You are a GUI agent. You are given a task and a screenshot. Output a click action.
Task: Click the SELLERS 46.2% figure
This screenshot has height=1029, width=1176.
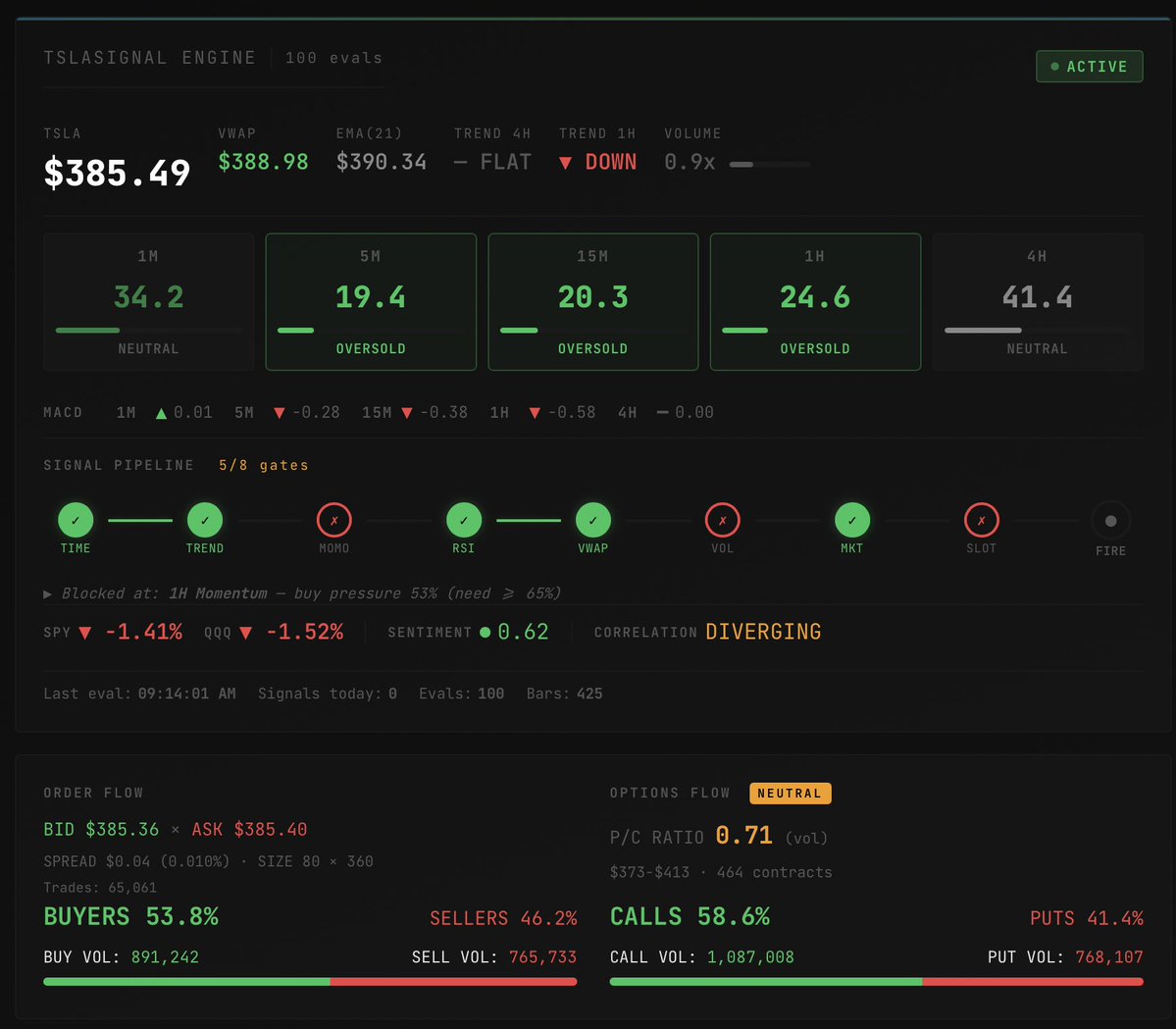[503, 918]
